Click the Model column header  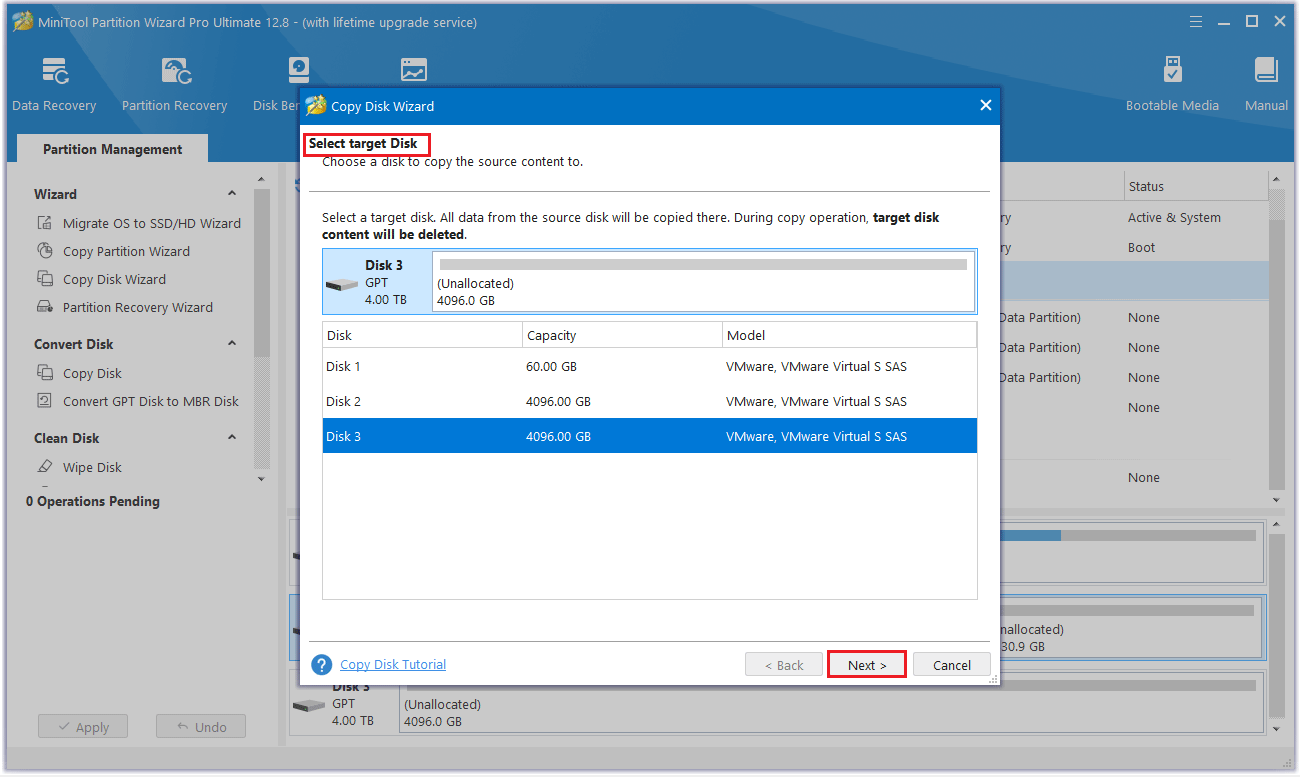tap(849, 335)
